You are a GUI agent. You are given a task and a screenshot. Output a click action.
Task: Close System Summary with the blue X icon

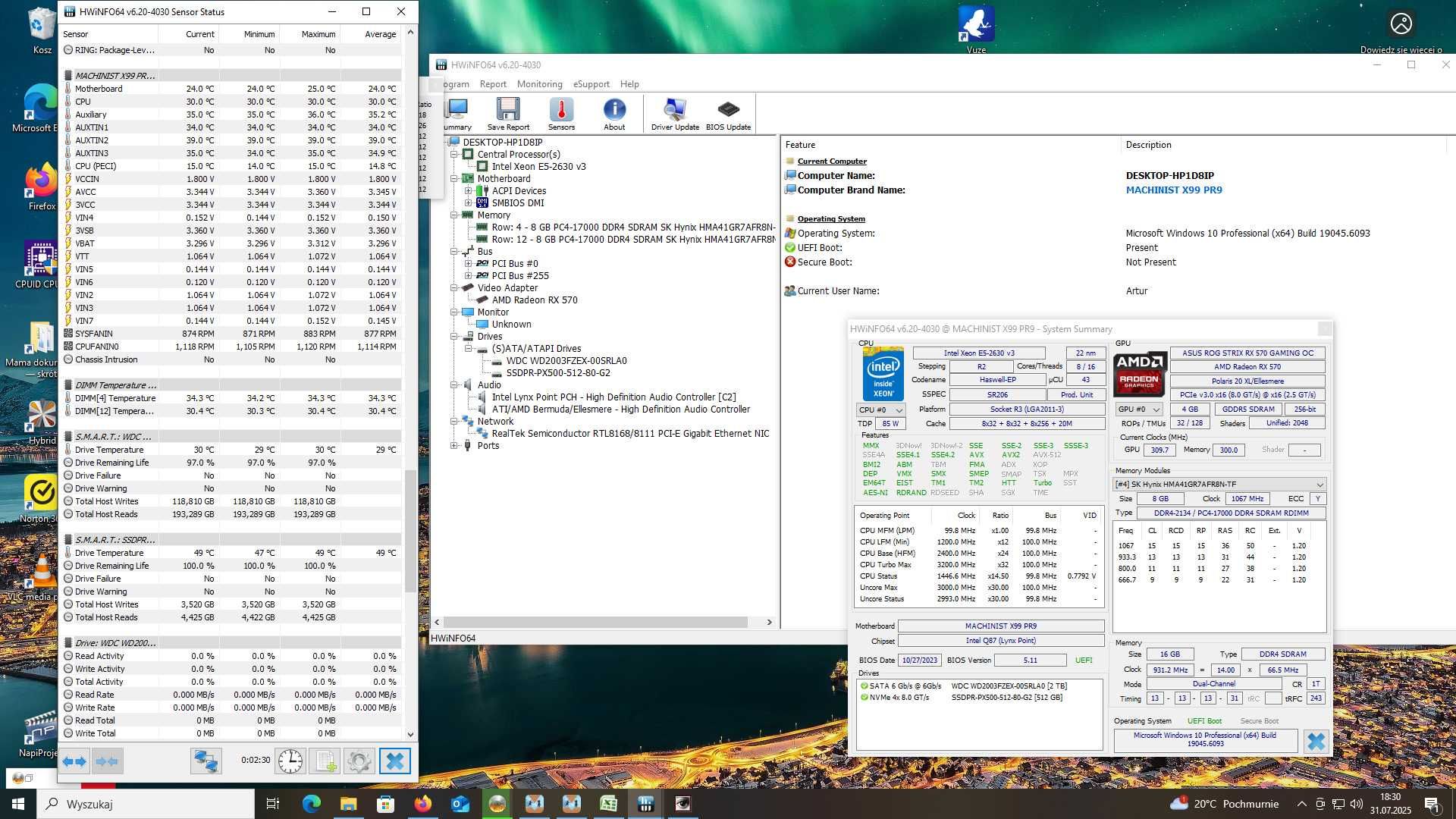[x=1316, y=741]
